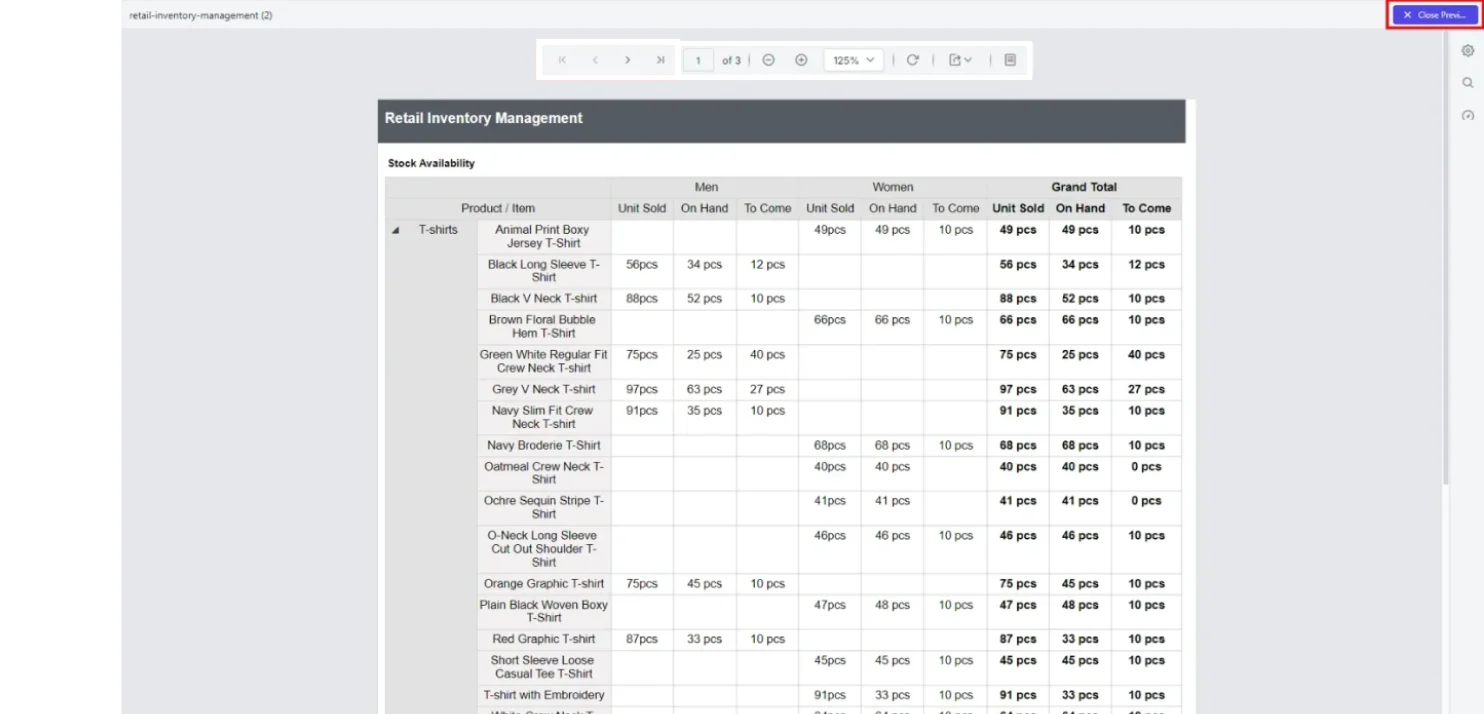Image resolution: width=1484 pixels, height=714 pixels.
Task: Navigate to the next report page
Action: click(x=627, y=59)
